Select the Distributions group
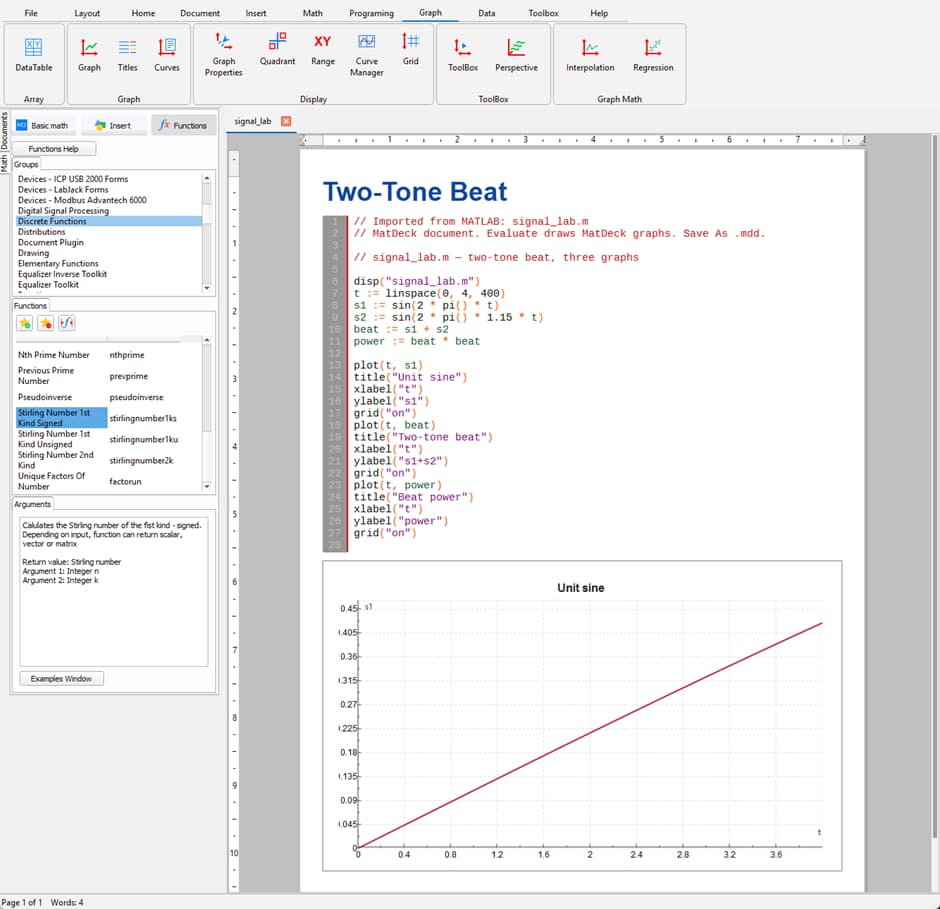 (109, 231)
